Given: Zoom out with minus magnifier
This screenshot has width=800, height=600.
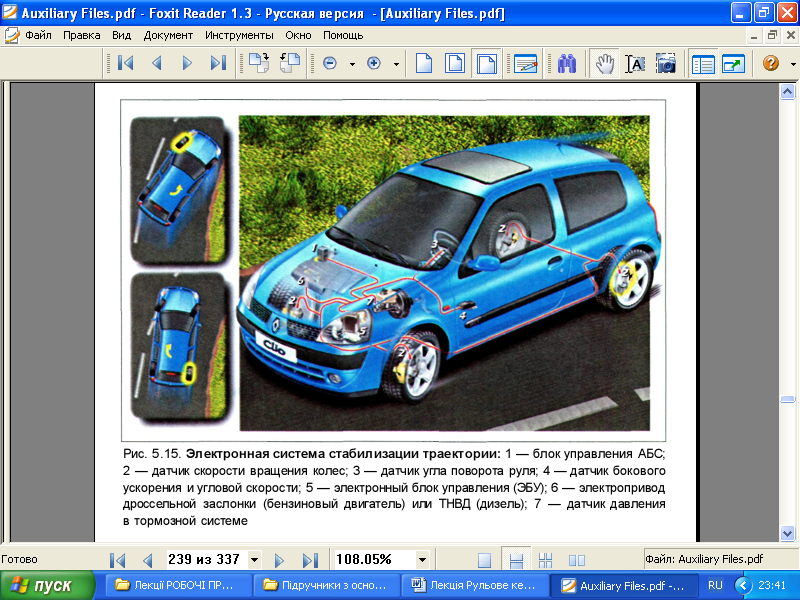Looking at the screenshot, I should tap(330, 63).
